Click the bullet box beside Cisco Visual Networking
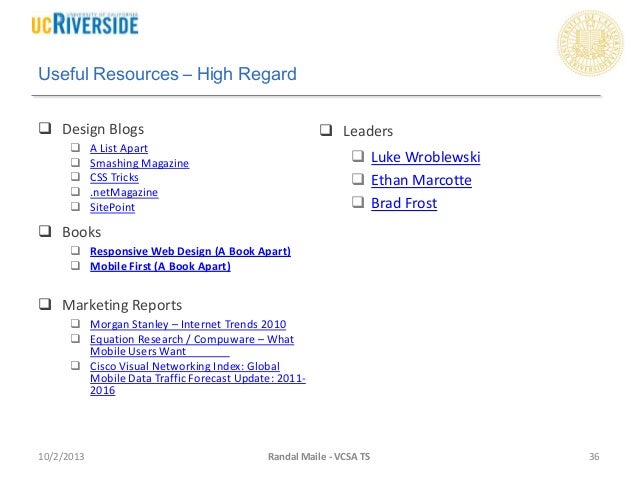 coord(75,365)
